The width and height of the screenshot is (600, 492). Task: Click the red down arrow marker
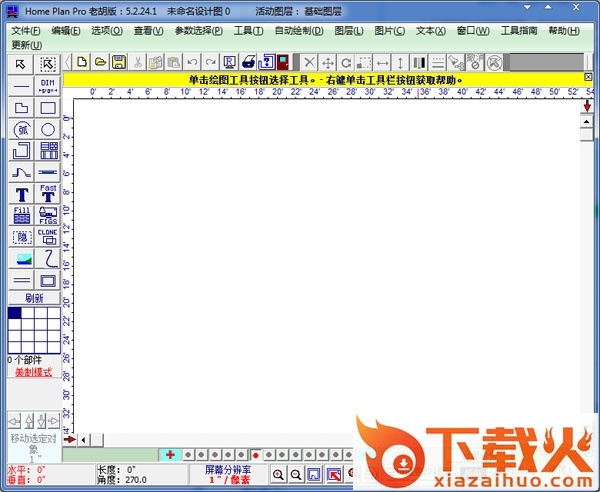coord(587,106)
